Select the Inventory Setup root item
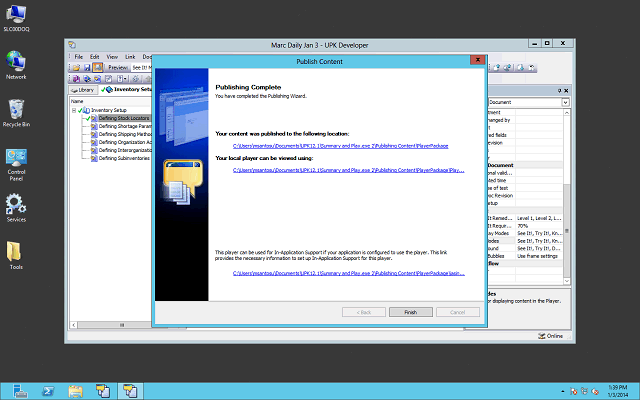640x400 pixels. (x=109, y=110)
